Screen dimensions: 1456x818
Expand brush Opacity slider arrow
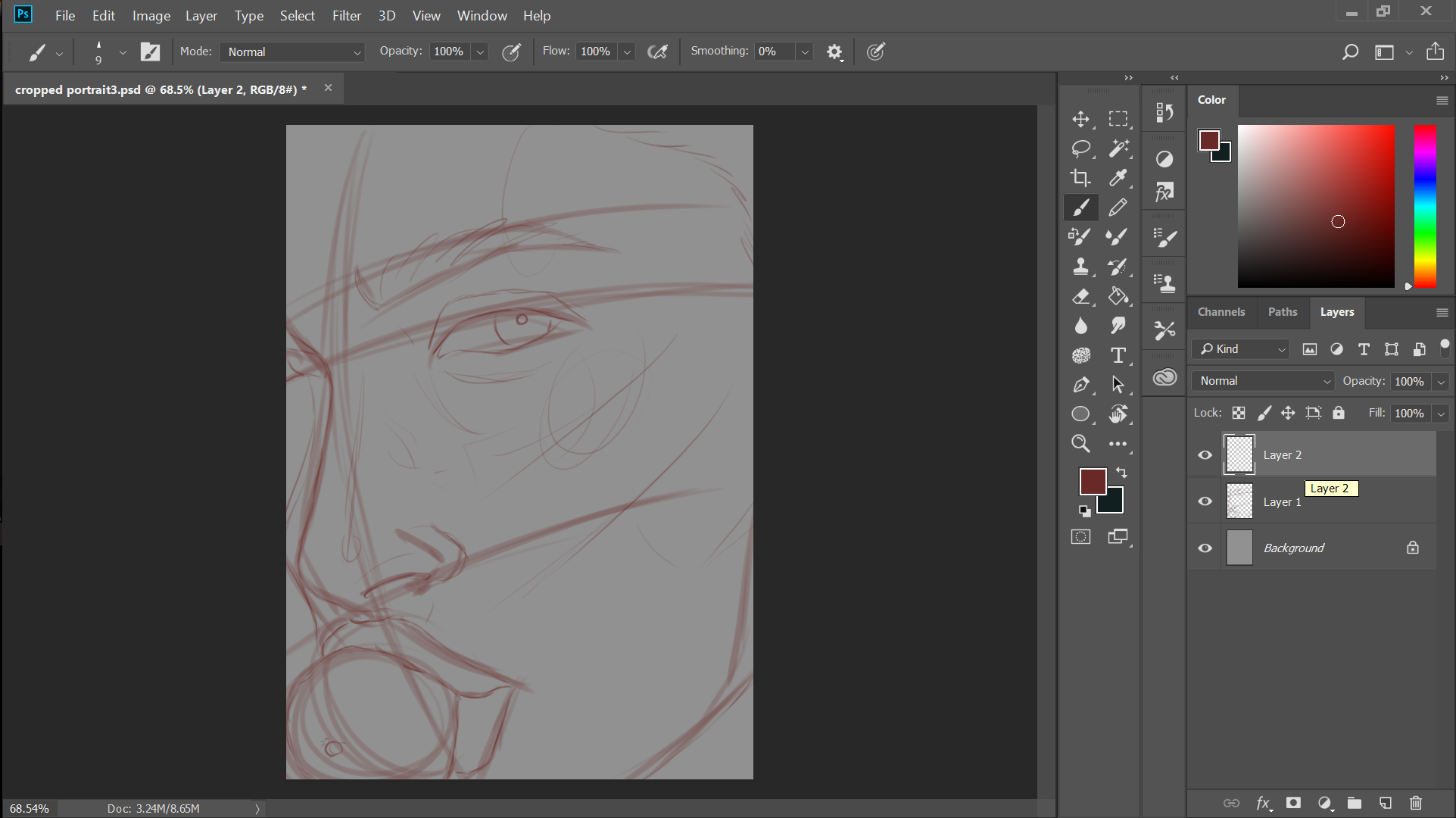[x=480, y=52]
